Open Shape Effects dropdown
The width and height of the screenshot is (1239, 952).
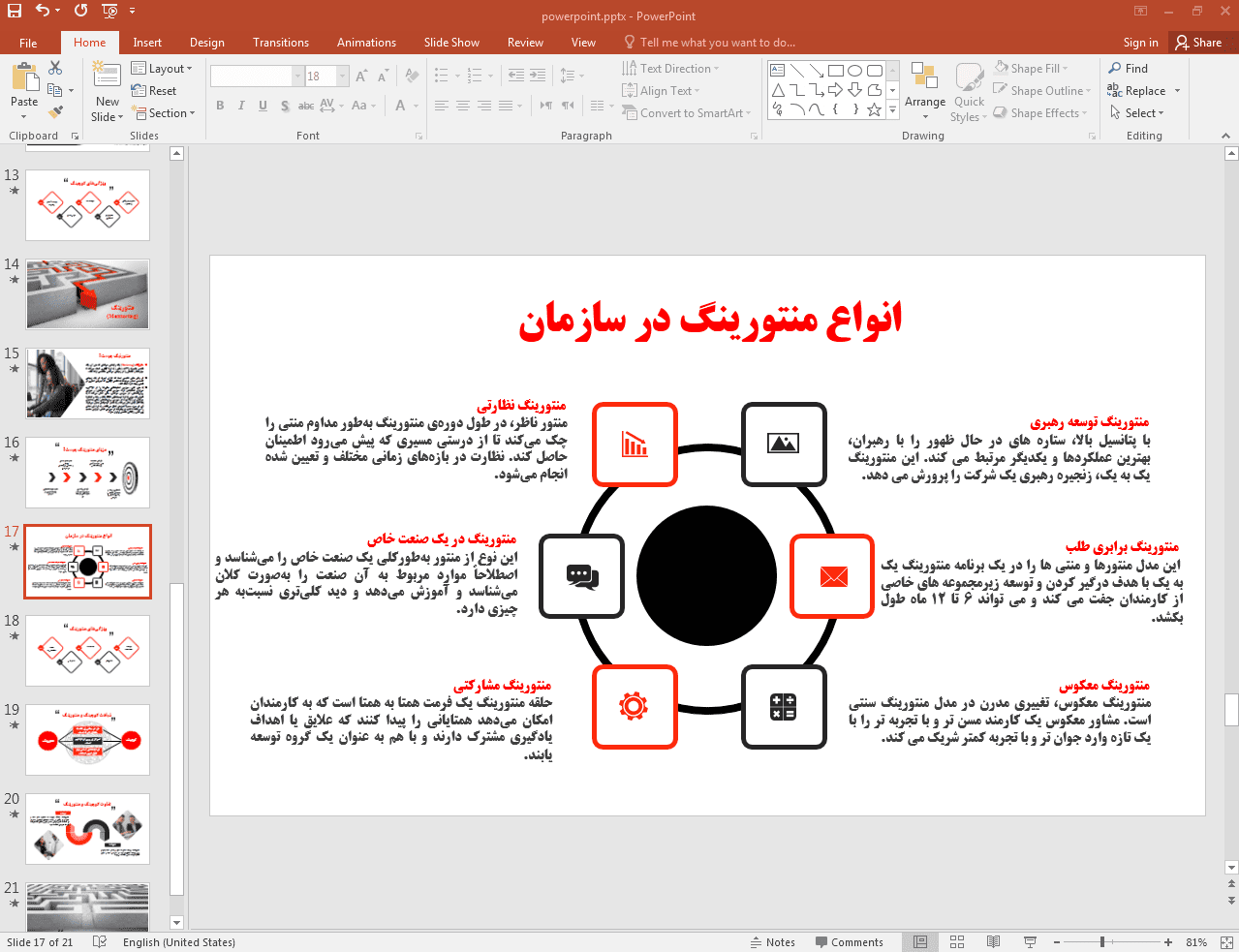coord(1040,113)
